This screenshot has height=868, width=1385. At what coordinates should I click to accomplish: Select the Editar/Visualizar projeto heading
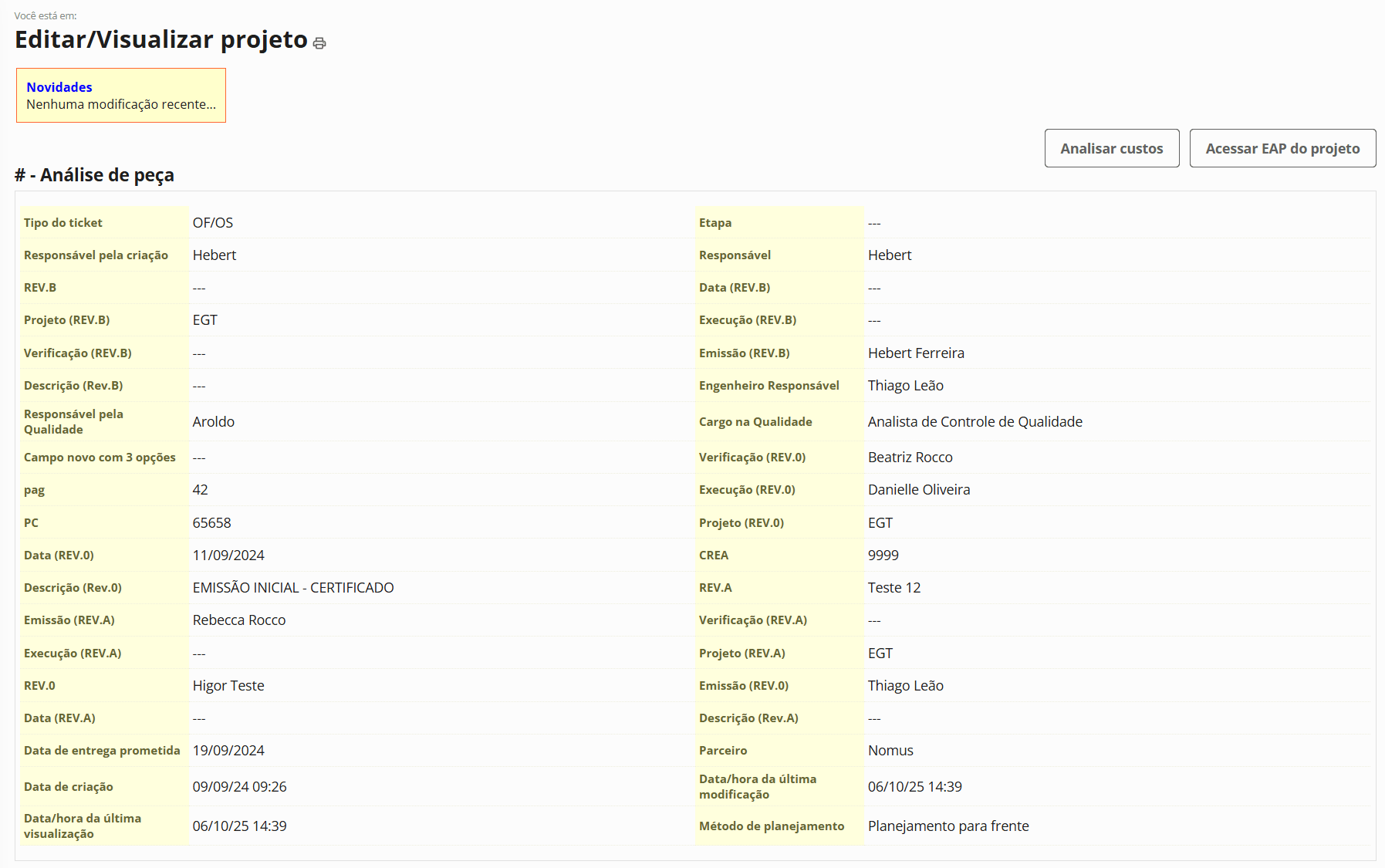tap(161, 39)
